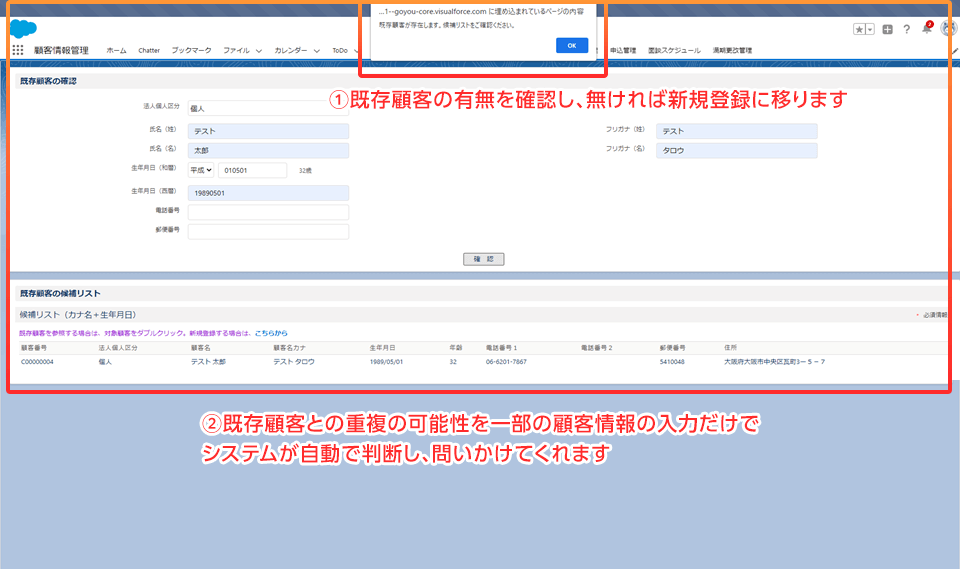Open the favorites list dropdown arrow
960x569 pixels.
coord(870,29)
